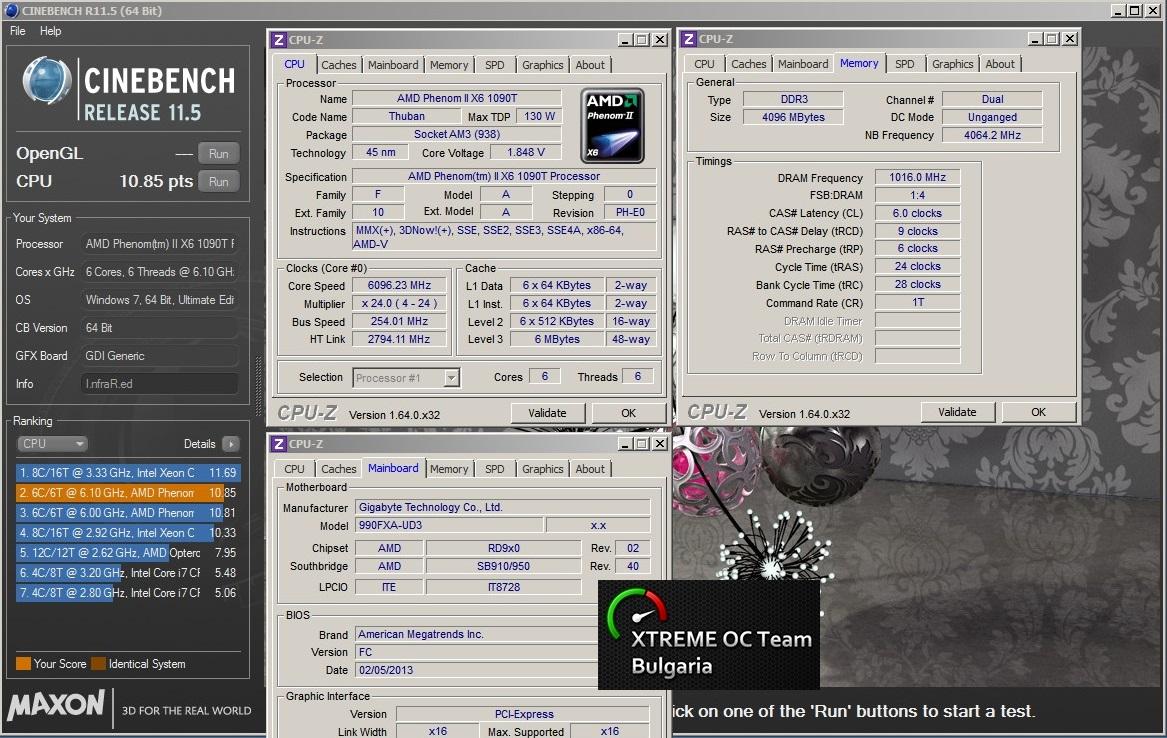Select CPU tab in Memory window

click(704, 64)
